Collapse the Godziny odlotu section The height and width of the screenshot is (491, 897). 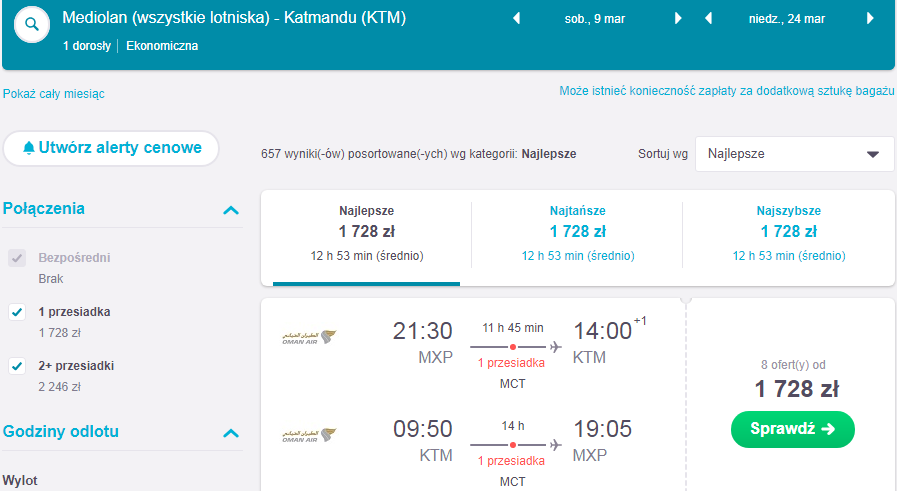pos(231,433)
